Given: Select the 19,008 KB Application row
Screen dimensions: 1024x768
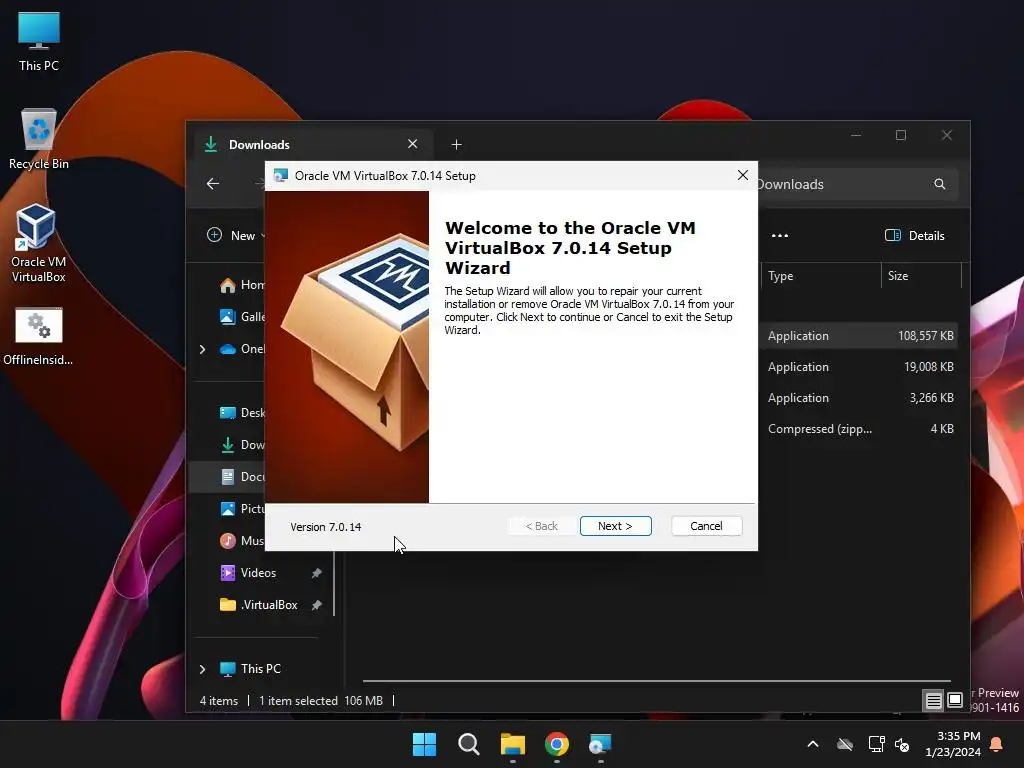Looking at the screenshot, I should [858, 367].
